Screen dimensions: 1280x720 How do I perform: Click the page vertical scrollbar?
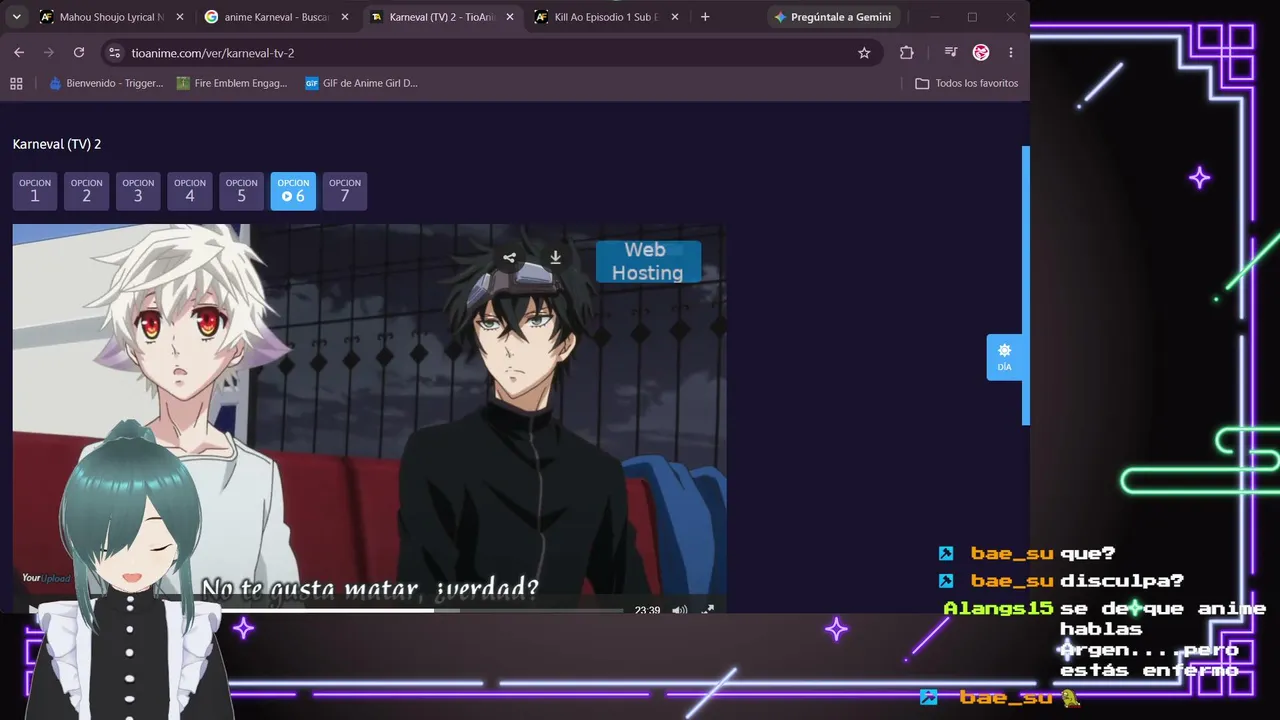click(x=1025, y=285)
